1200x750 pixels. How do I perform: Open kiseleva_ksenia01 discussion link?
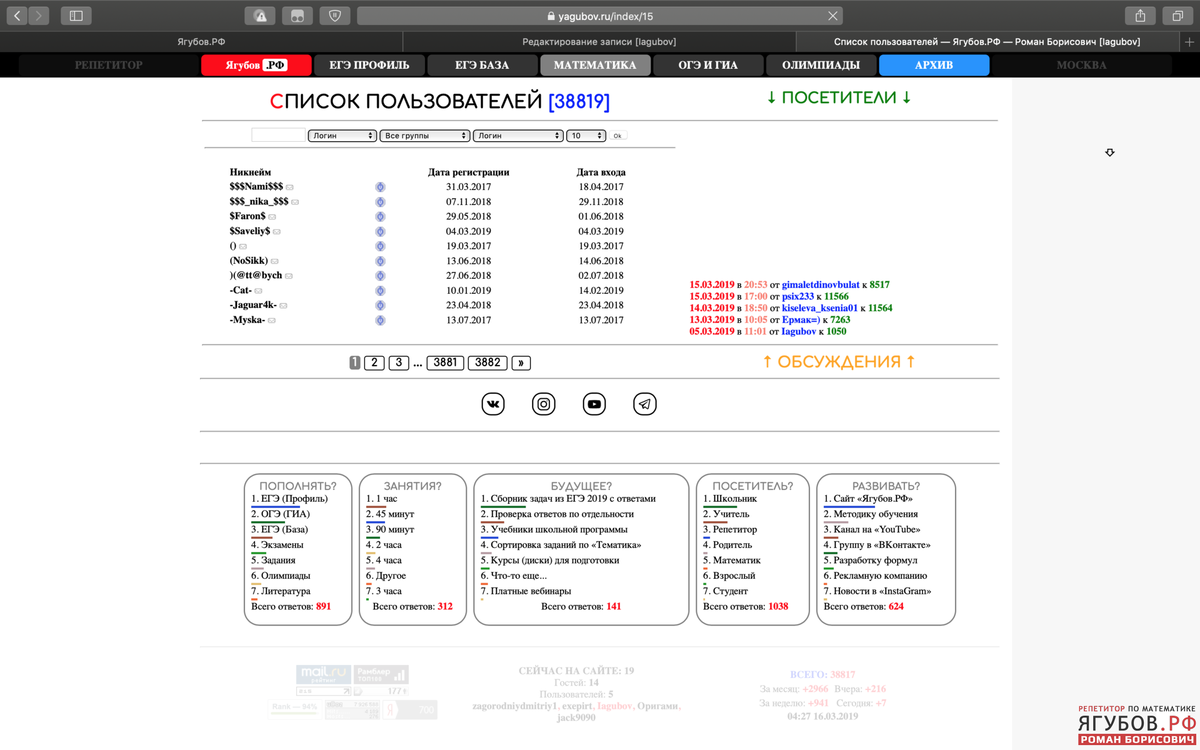click(820, 309)
